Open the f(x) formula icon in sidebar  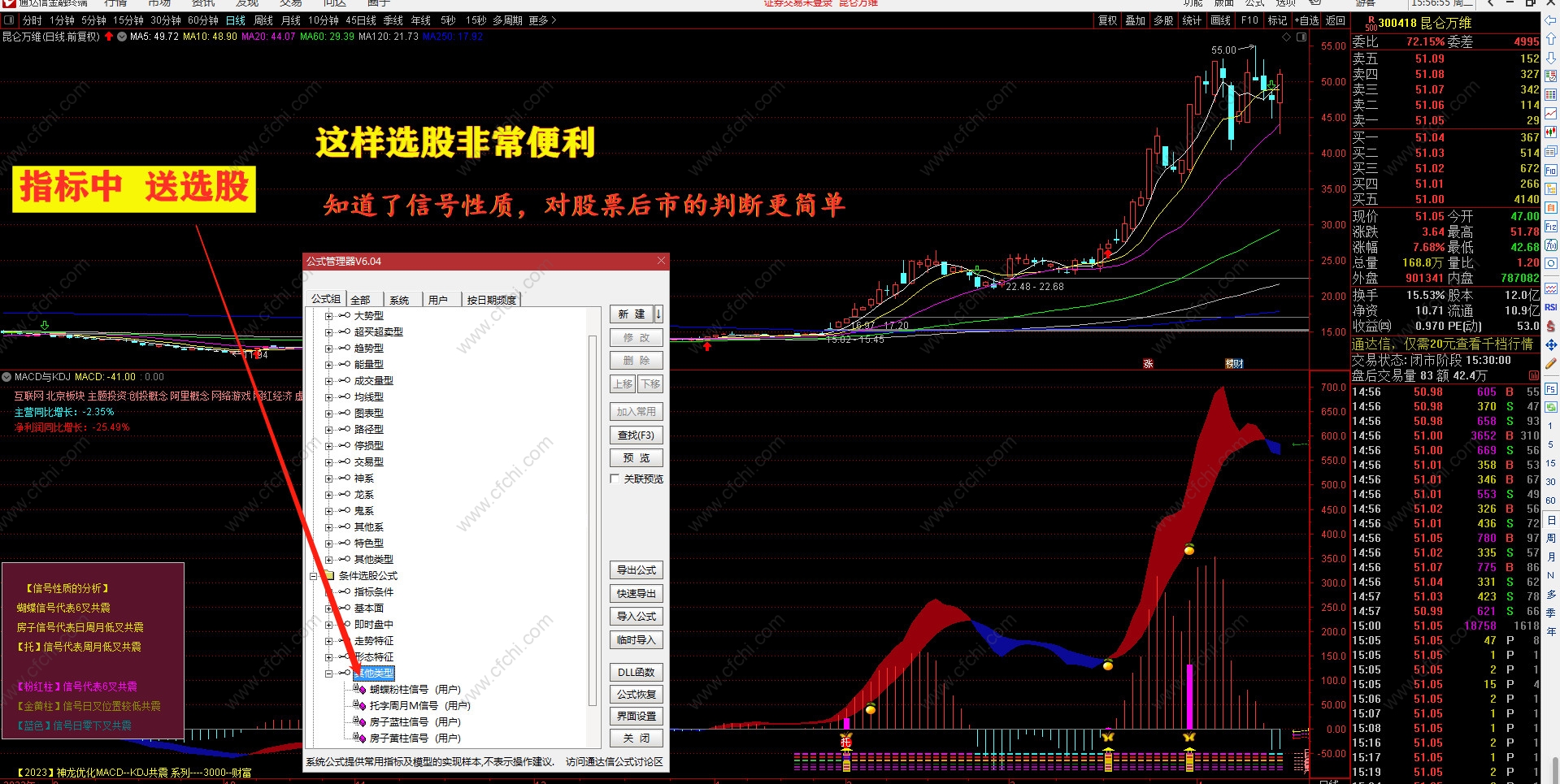1551,245
